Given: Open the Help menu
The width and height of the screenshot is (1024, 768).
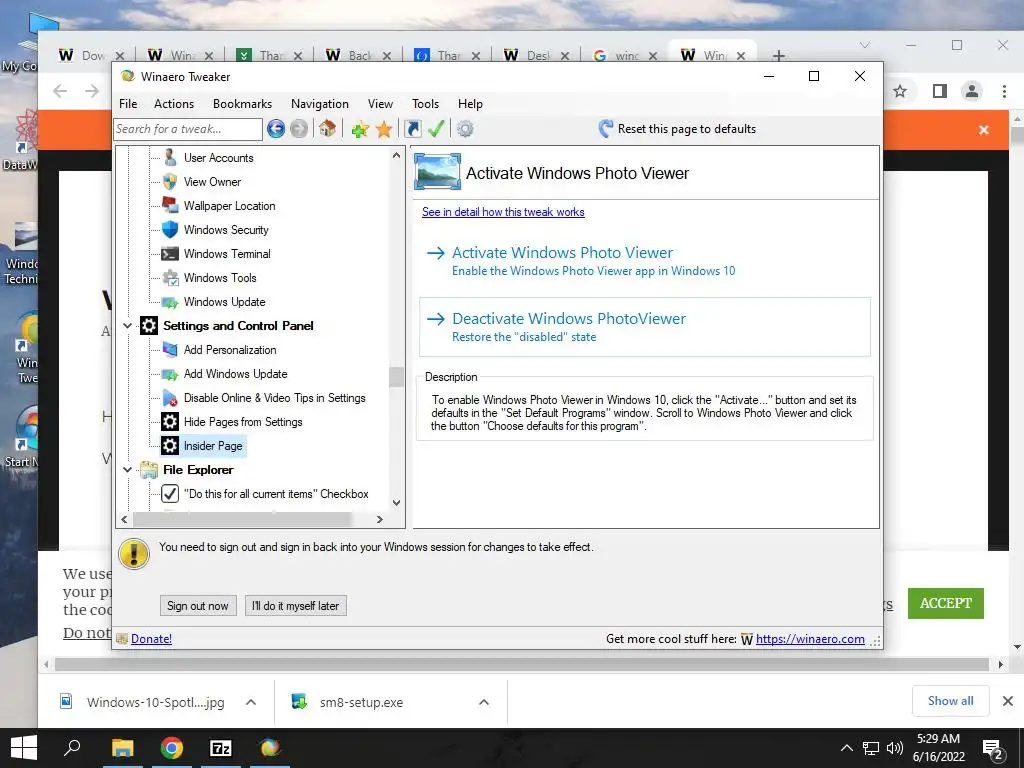Looking at the screenshot, I should (x=470, y=104).
